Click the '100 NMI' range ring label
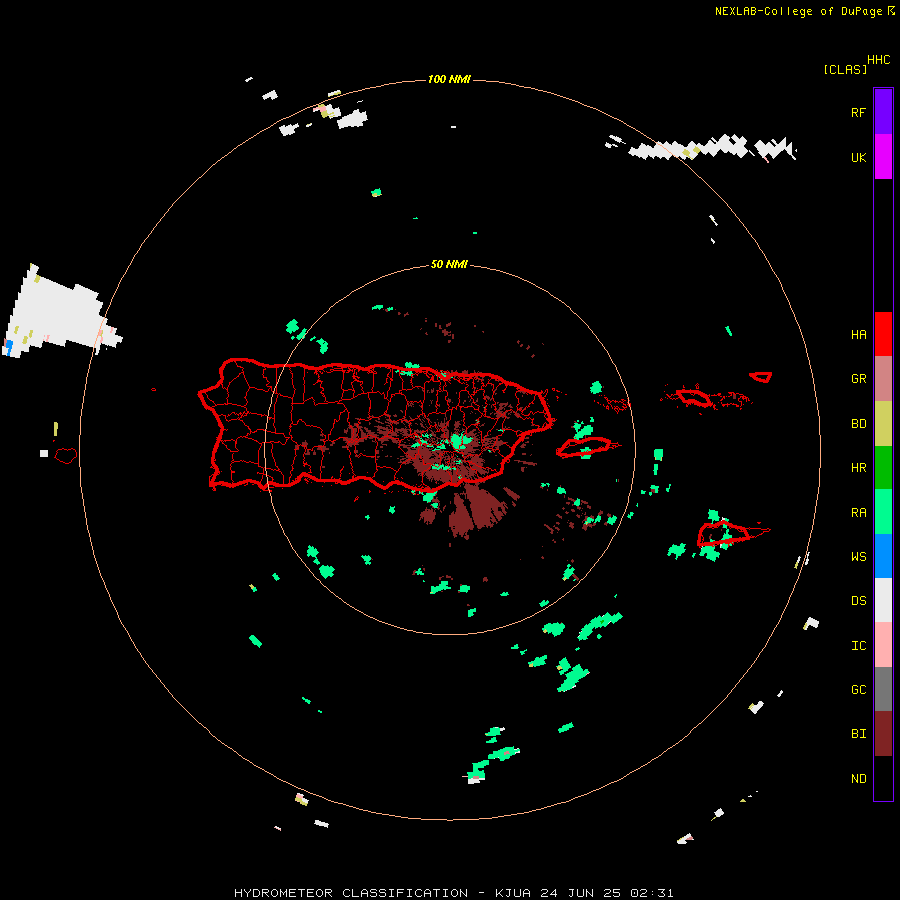 (x=449, y=79)
